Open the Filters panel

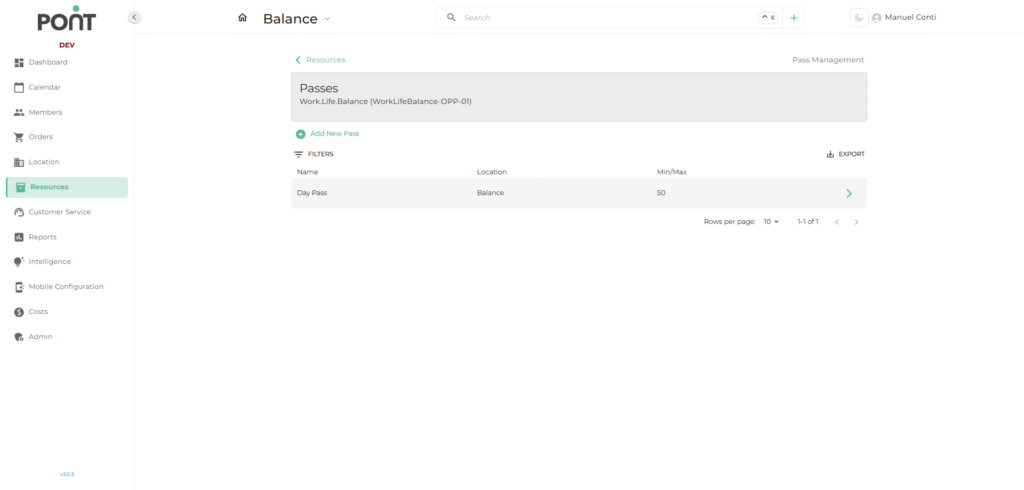(314, 154)
